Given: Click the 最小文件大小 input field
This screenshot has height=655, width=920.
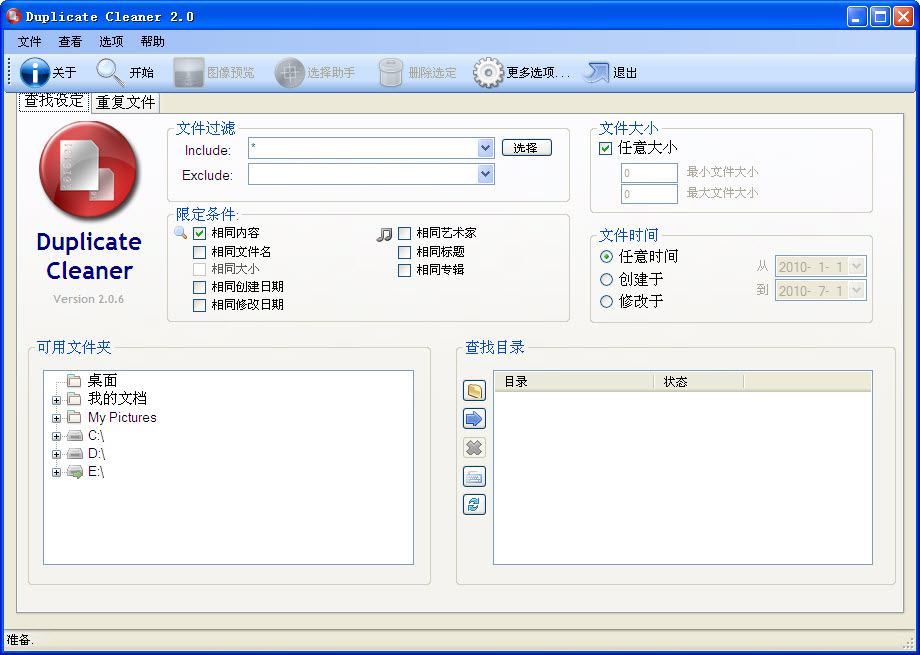Looking at the screenshot, I should point(650,173).
